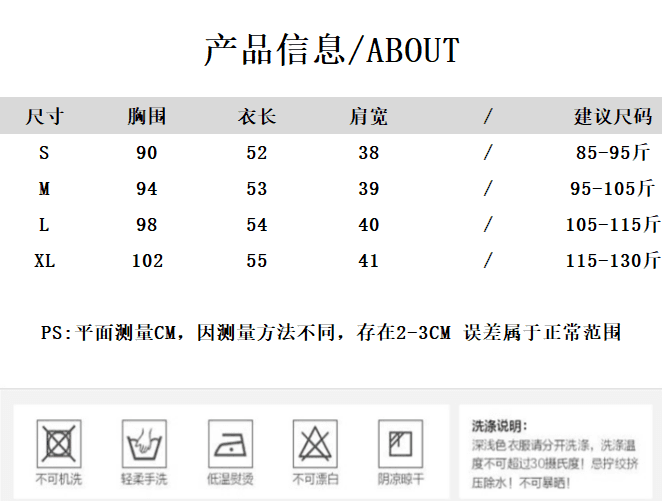662x501 pixels.
Task: Click the 轻柔手洗 label
Action: tap(144, 479)
